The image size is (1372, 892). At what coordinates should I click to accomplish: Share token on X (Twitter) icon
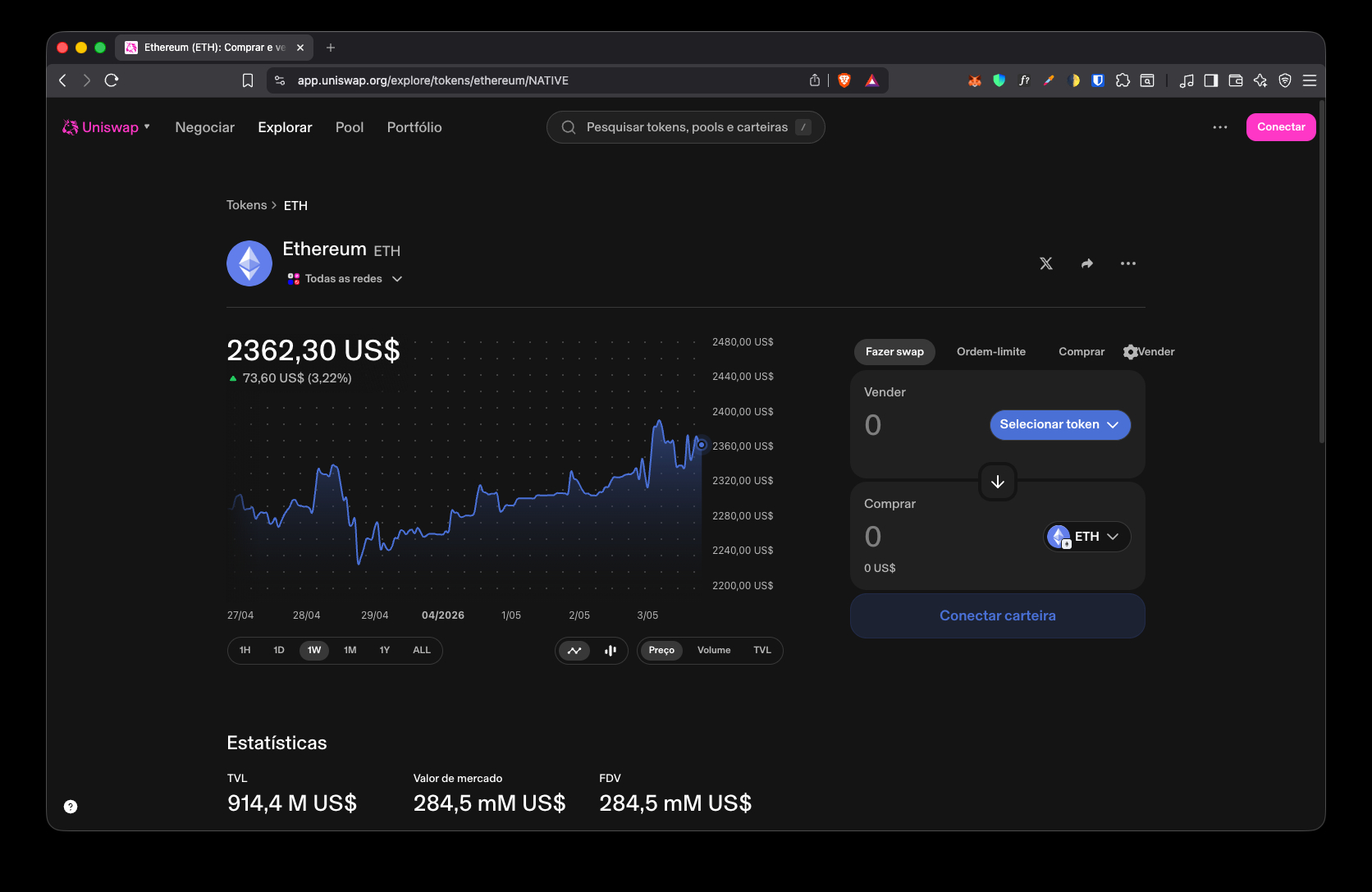point(1046,263)
